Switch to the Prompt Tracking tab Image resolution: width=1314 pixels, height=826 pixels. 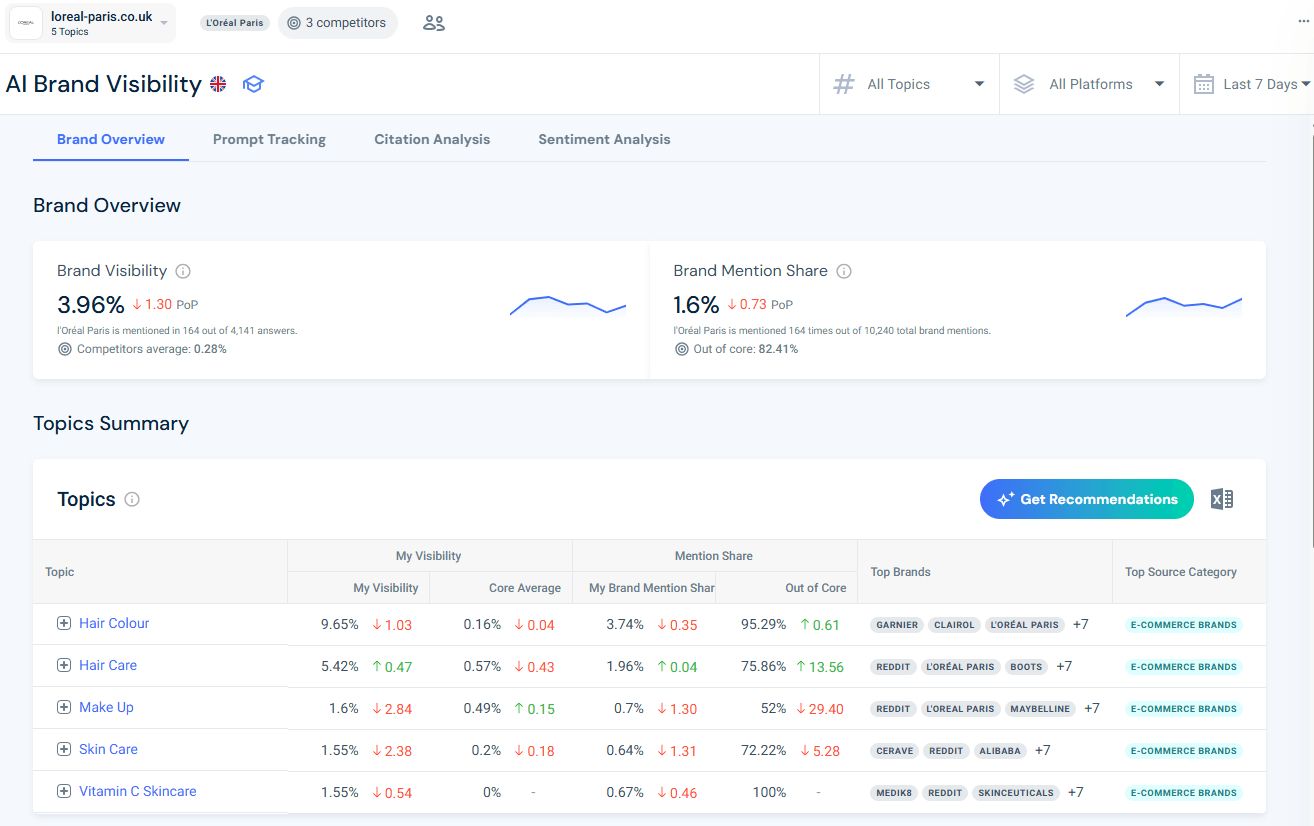(269, 139)
